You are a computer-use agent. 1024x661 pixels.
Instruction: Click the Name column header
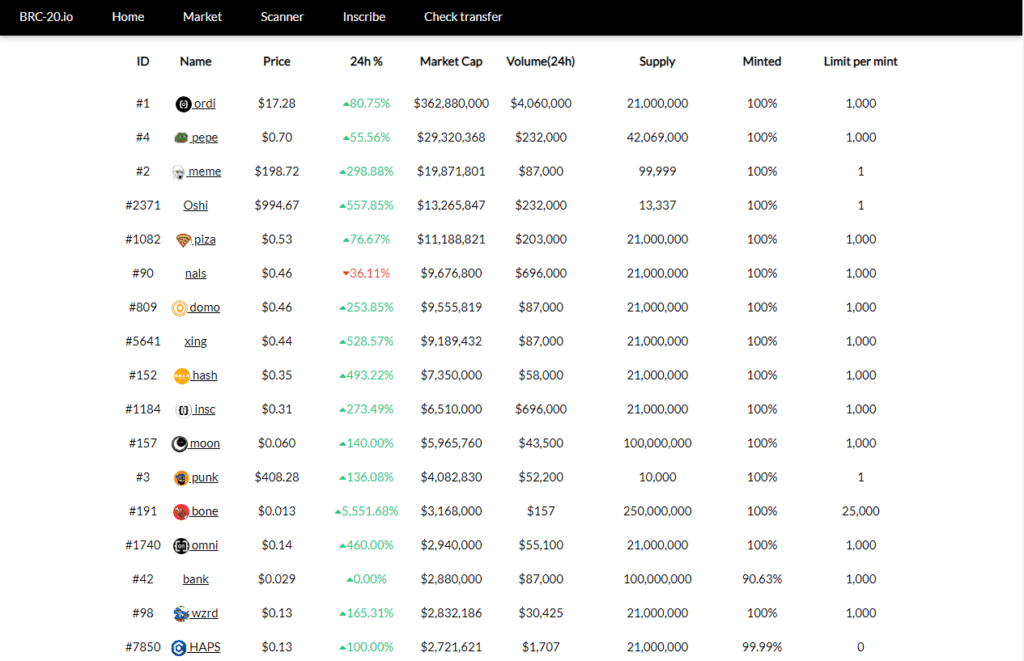(x=196, y=61)
